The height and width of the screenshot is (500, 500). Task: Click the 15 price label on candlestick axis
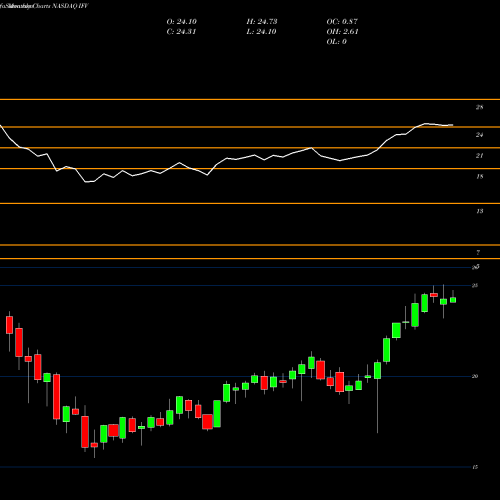point(475,467)
